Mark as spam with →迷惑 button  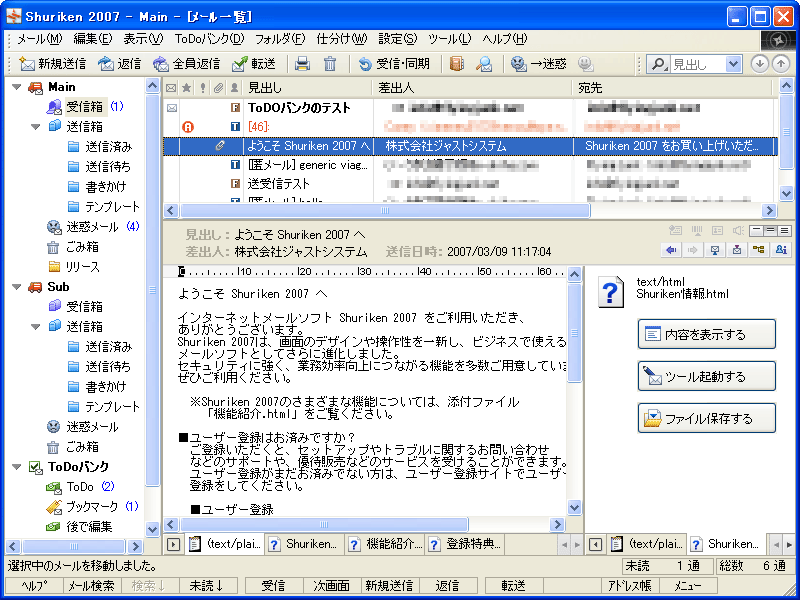pos(539,64)
